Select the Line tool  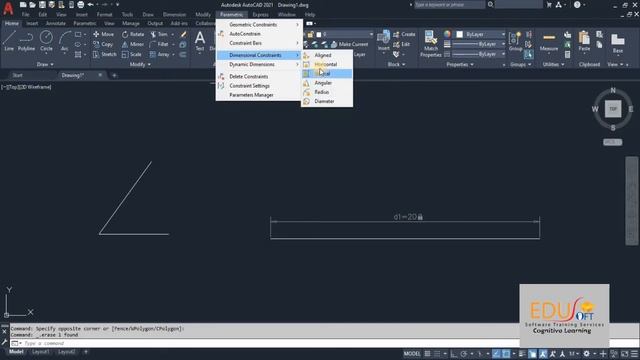(x=9, y=41)
